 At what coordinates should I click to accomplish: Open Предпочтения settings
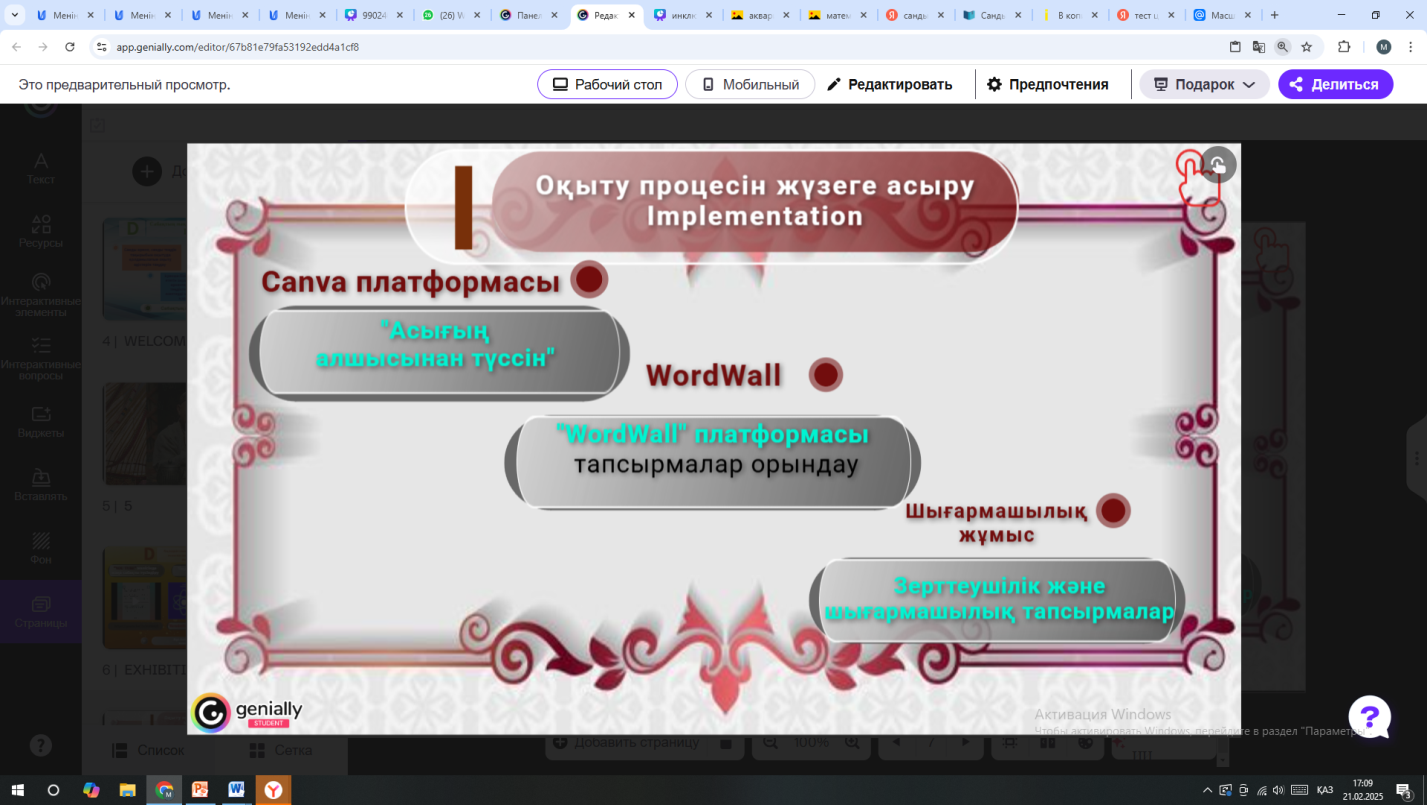pos(1048,85)
